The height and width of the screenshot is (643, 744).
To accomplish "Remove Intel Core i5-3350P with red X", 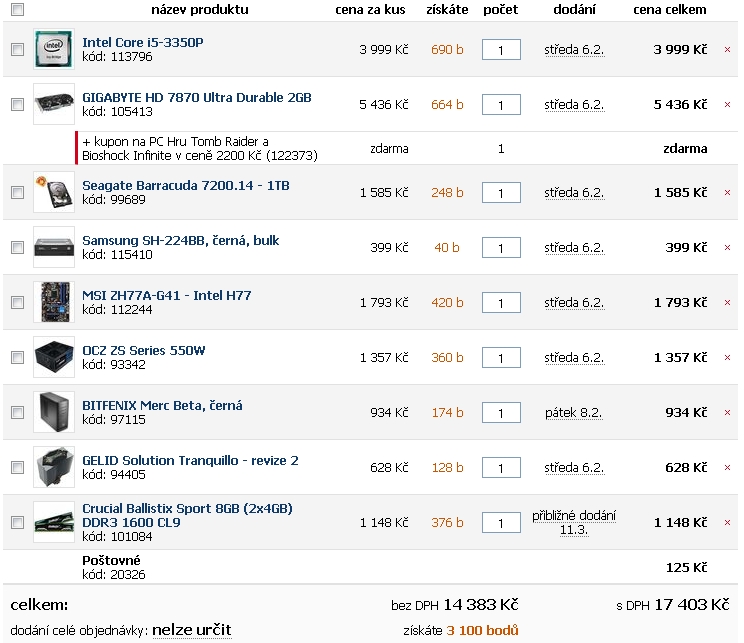I will pyautogui.click(x=727, y=49).
